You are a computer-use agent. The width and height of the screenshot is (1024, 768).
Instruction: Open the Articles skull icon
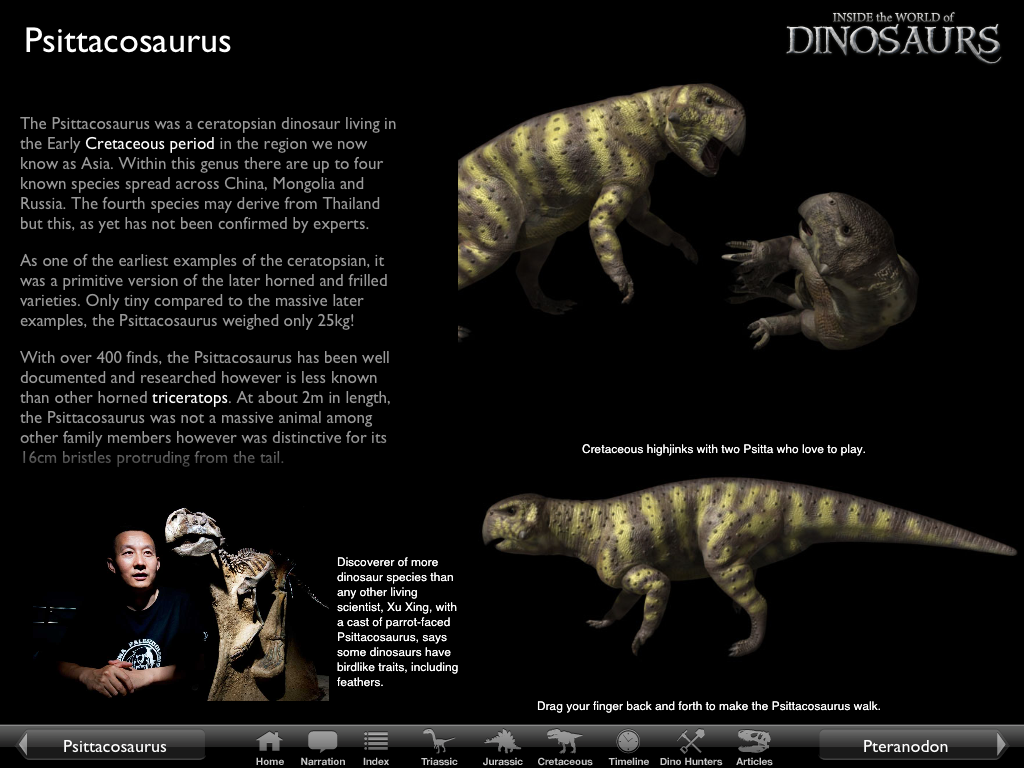tap(754, 747)
